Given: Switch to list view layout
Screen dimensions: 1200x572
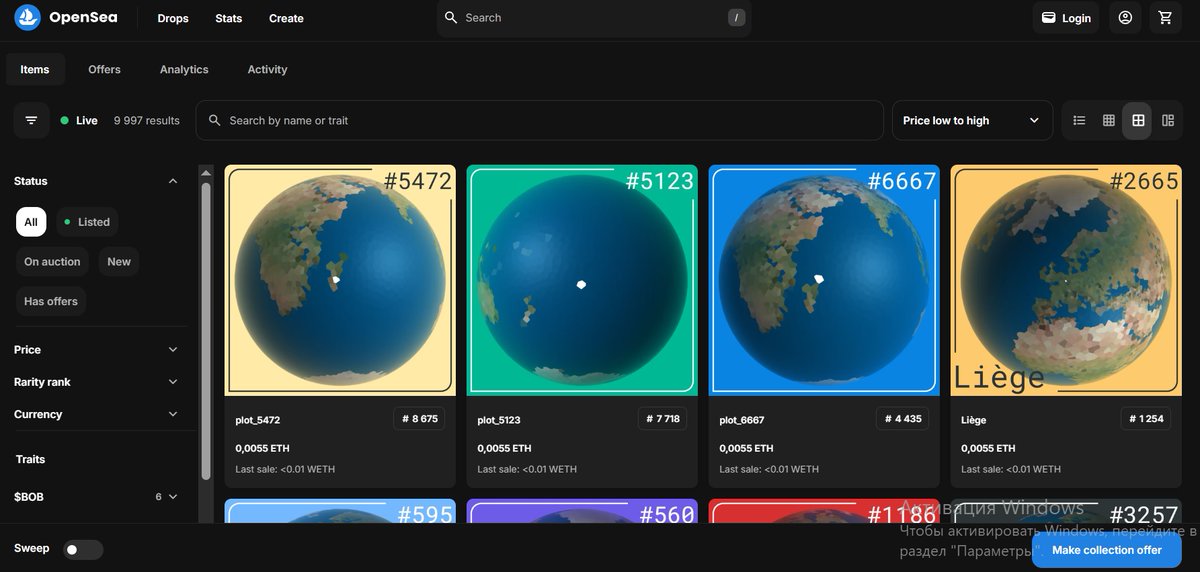Looking at the screenshot, I should coord(1079,120).
